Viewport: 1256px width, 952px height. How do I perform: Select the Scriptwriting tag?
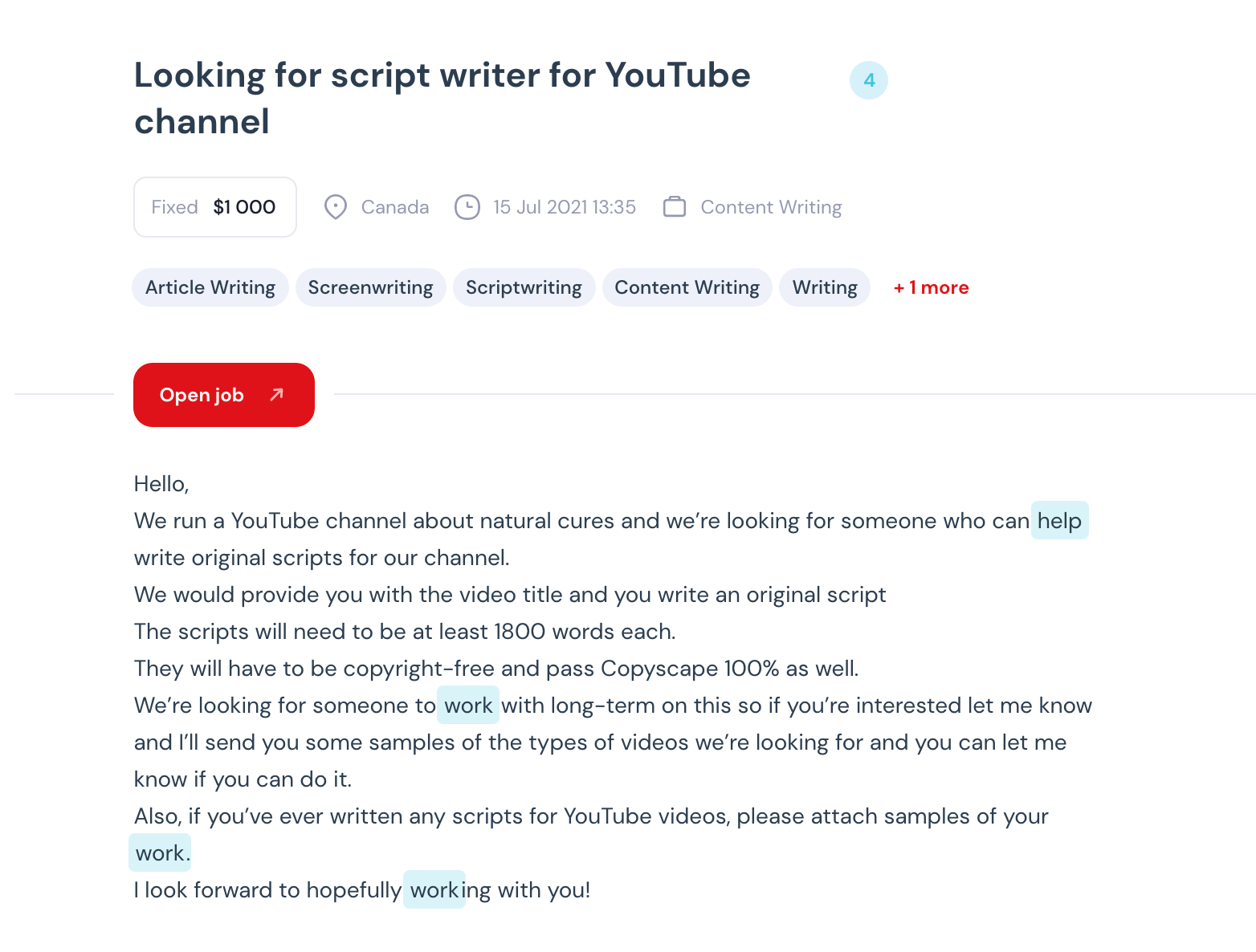(x=524, y=287)
